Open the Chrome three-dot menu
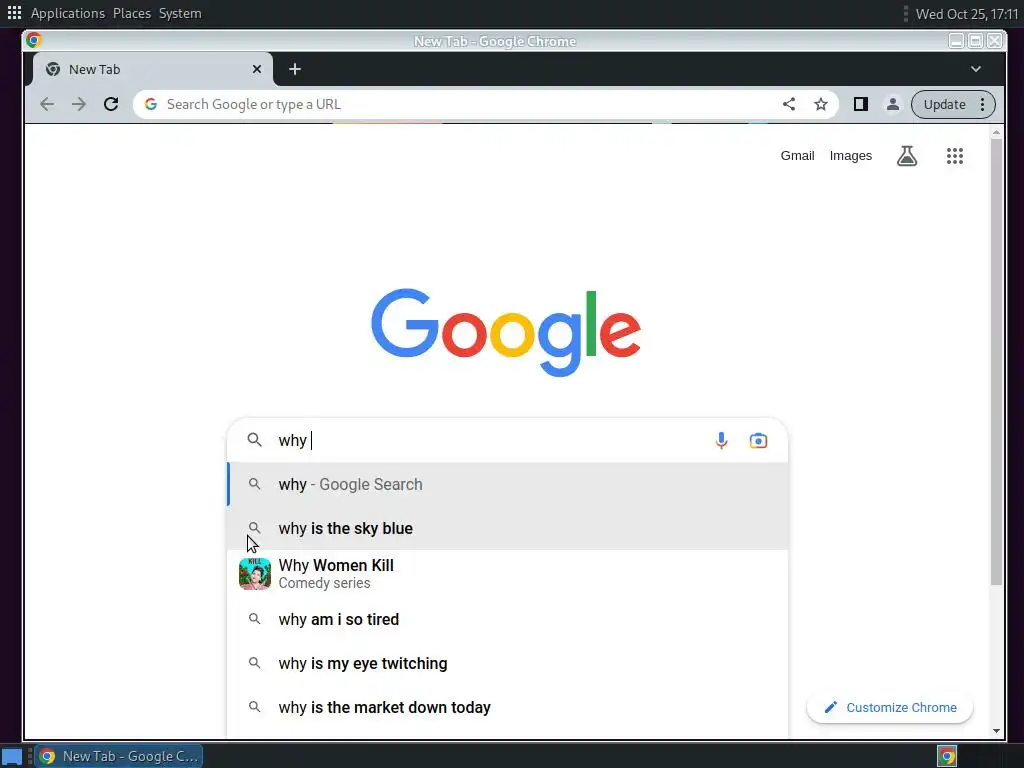This screenshot has width=1024, height=768. tap(982, 104)
